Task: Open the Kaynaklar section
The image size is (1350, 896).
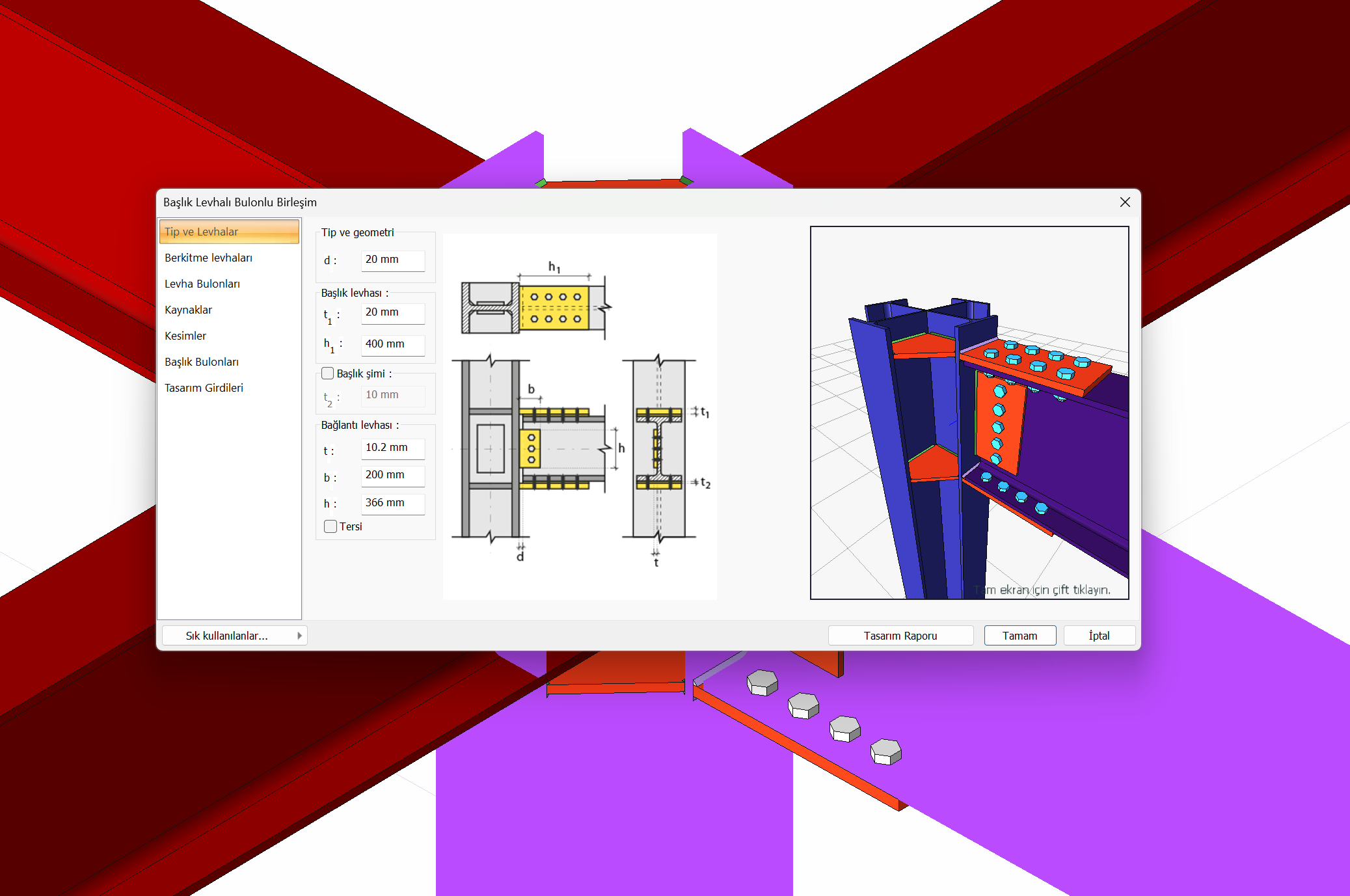Action: pos(188,310)
